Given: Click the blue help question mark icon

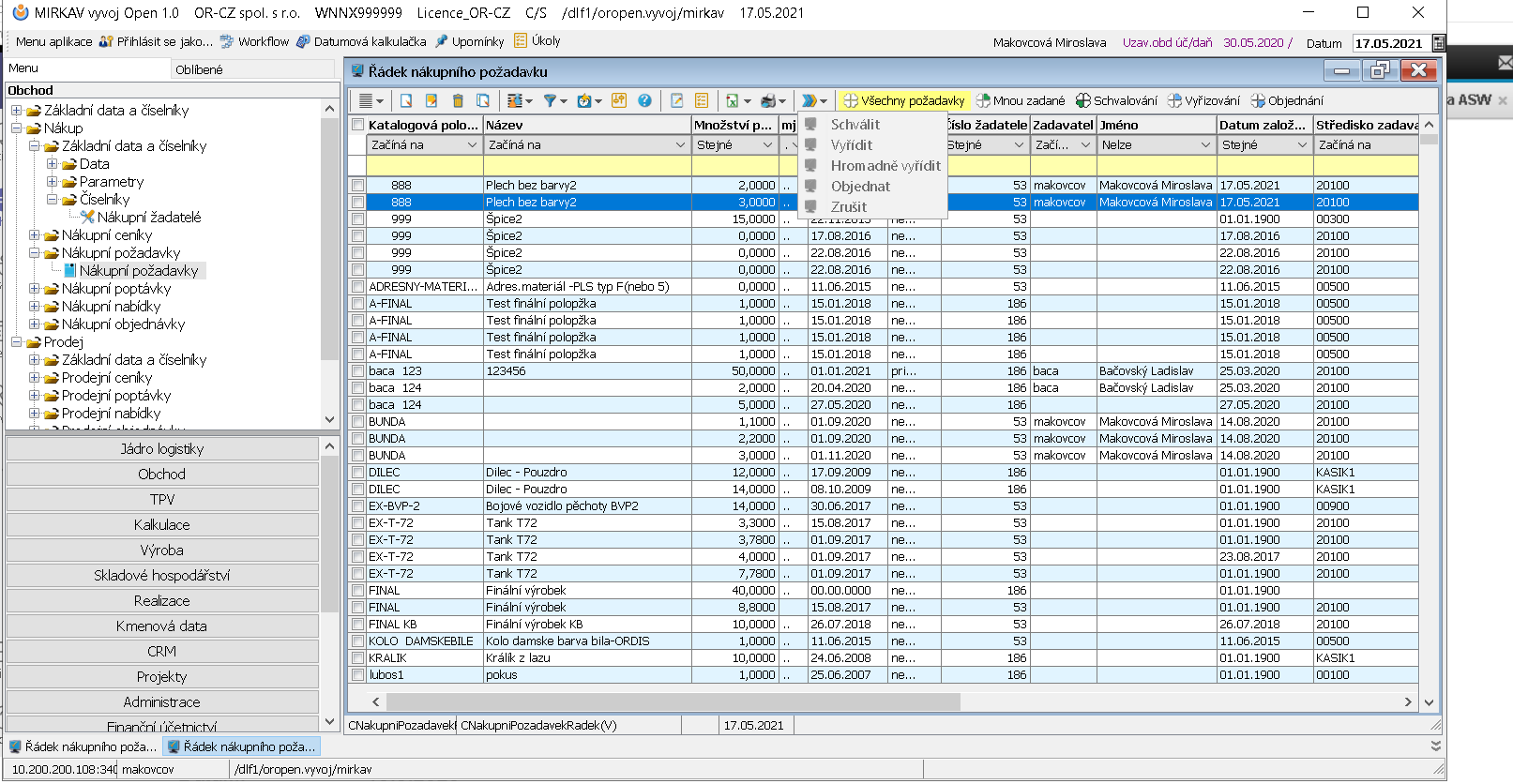Looking at the screenshot, I should (x=644, y=101).
